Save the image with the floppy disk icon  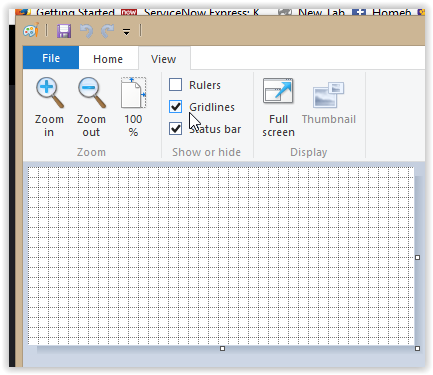coord(64,31)
